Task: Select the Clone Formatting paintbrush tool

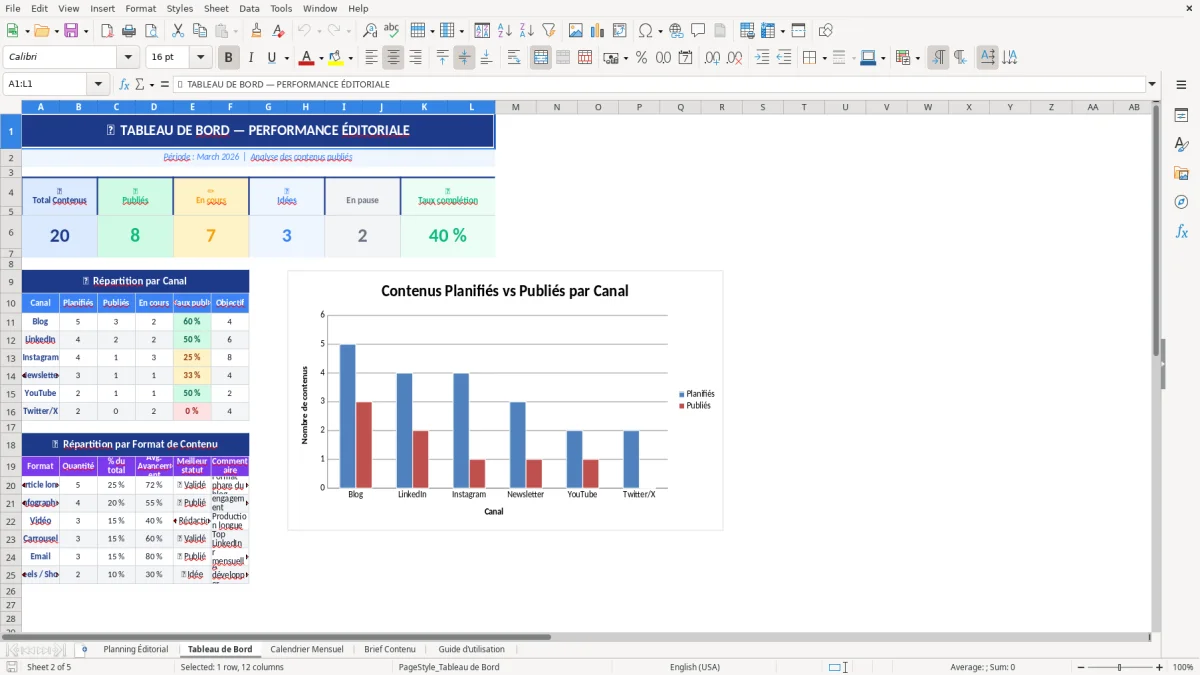Action: 256,30
